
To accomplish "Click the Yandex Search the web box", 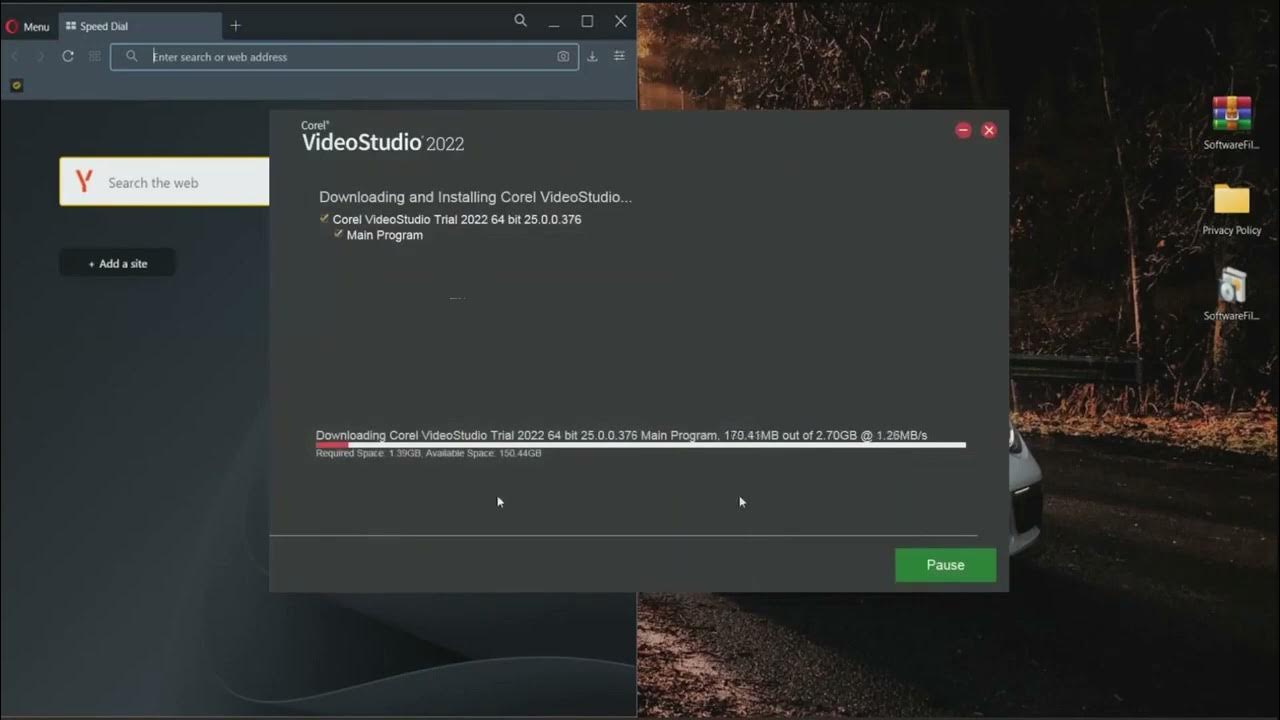I will (165, 182).
